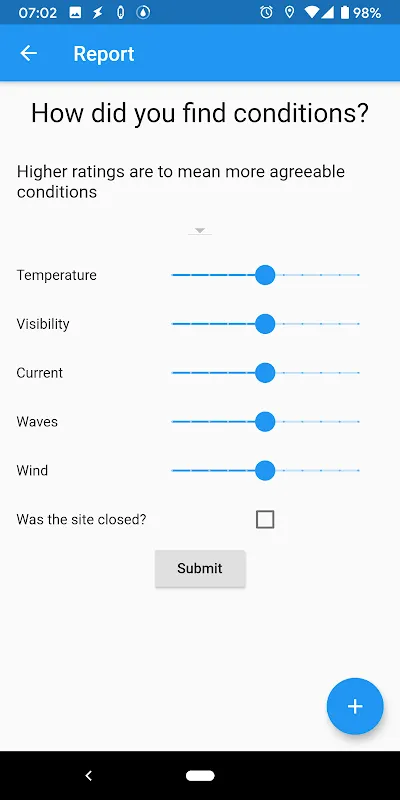The image size is (400, 800).
Task: Click the Temperature slider thumb
Action: click(265, 275)
